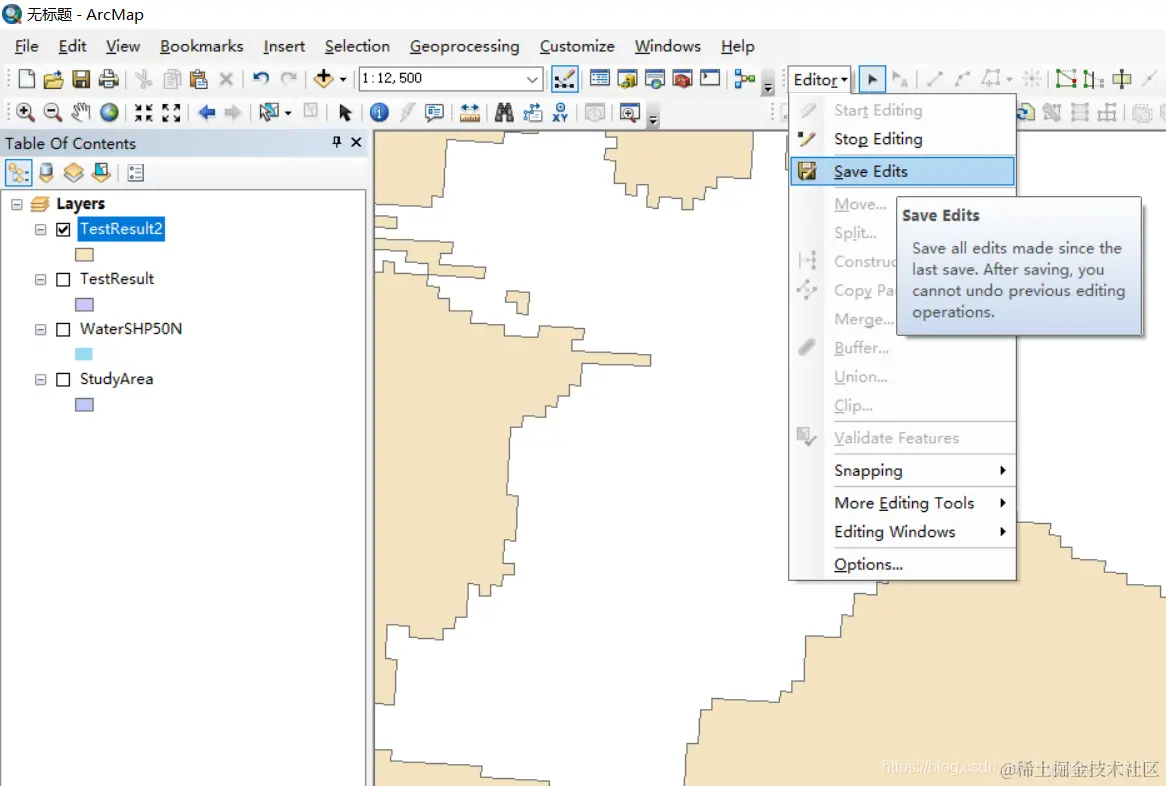Open the Selection menu
This screenshot has height=786, width=1166.
coord(357,46)
